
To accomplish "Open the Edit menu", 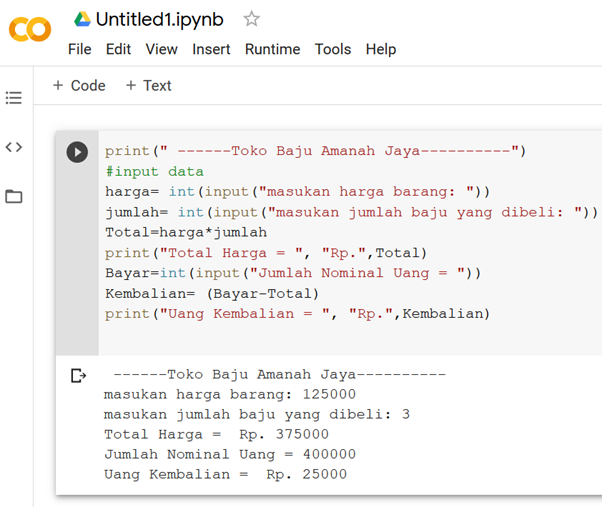I will coord(118,49).
